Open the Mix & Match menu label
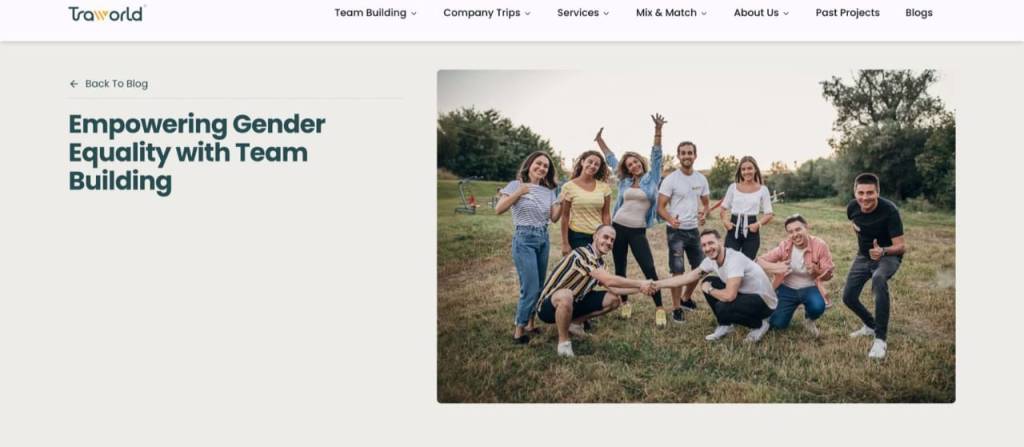Screen dimensions: 1024x447 point(666,12)
